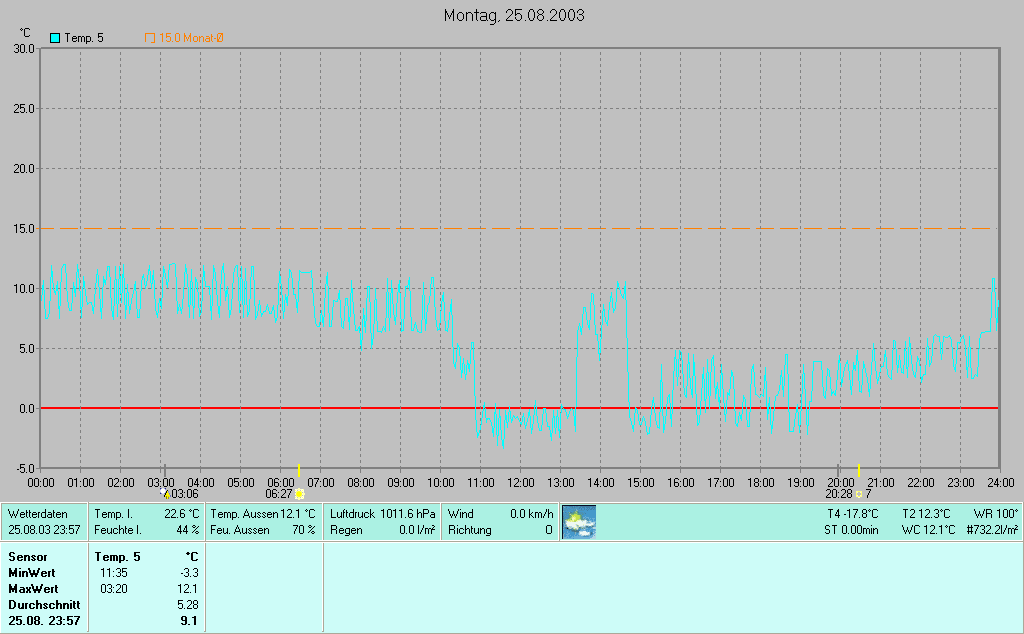The height and width of the screenshot is (634, 1024).
Task: Click the partly cloudy weather forecast icon
Action: (579, 521)
